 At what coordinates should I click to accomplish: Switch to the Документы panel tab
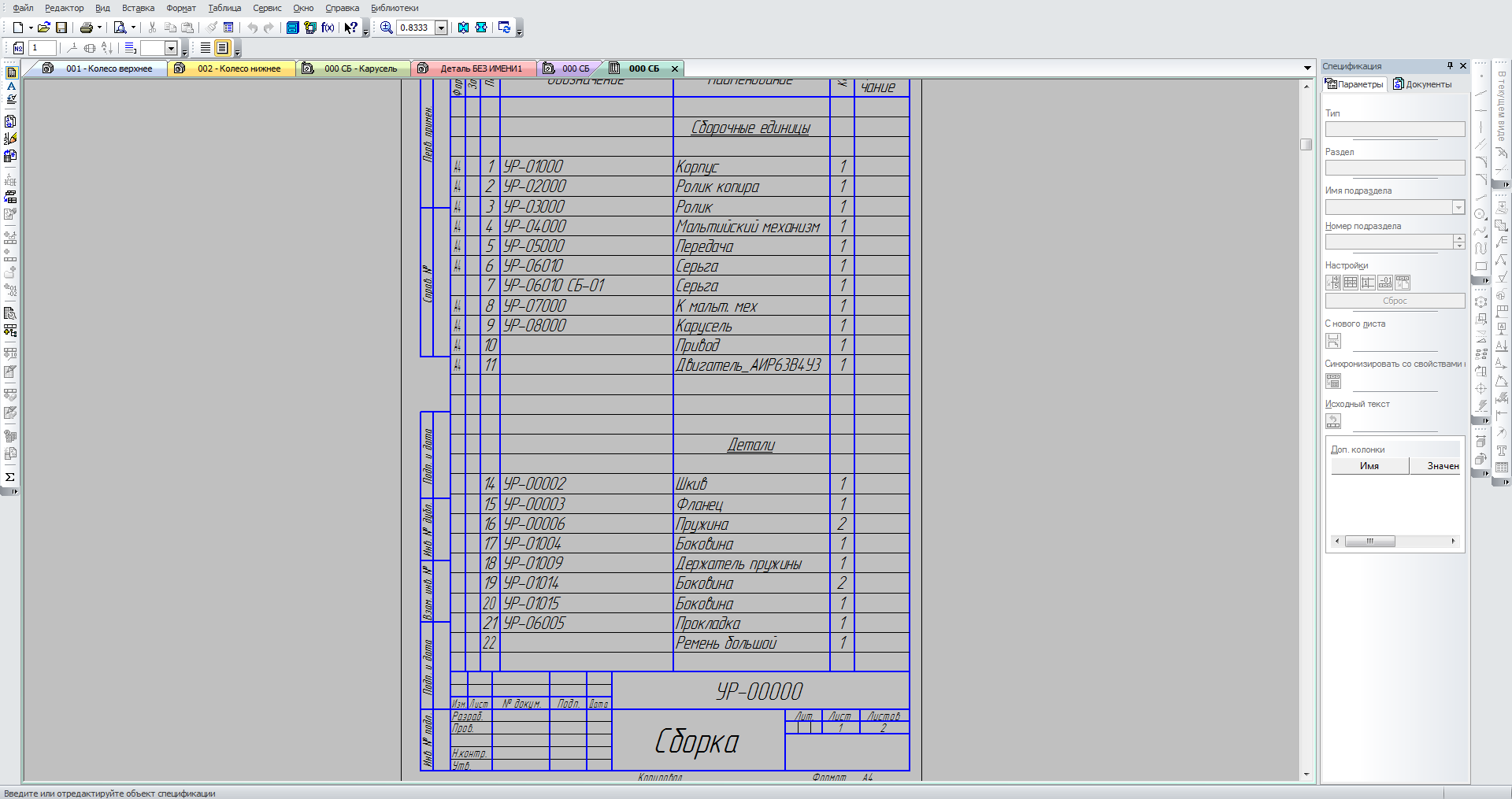tap(1422, 84)
